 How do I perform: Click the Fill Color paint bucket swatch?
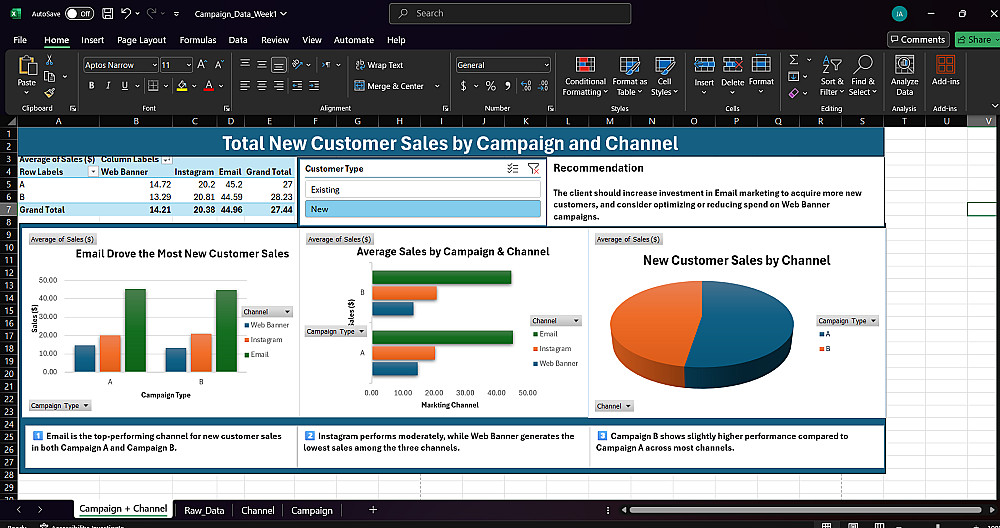pyautogui.click(x=181, y=86)
